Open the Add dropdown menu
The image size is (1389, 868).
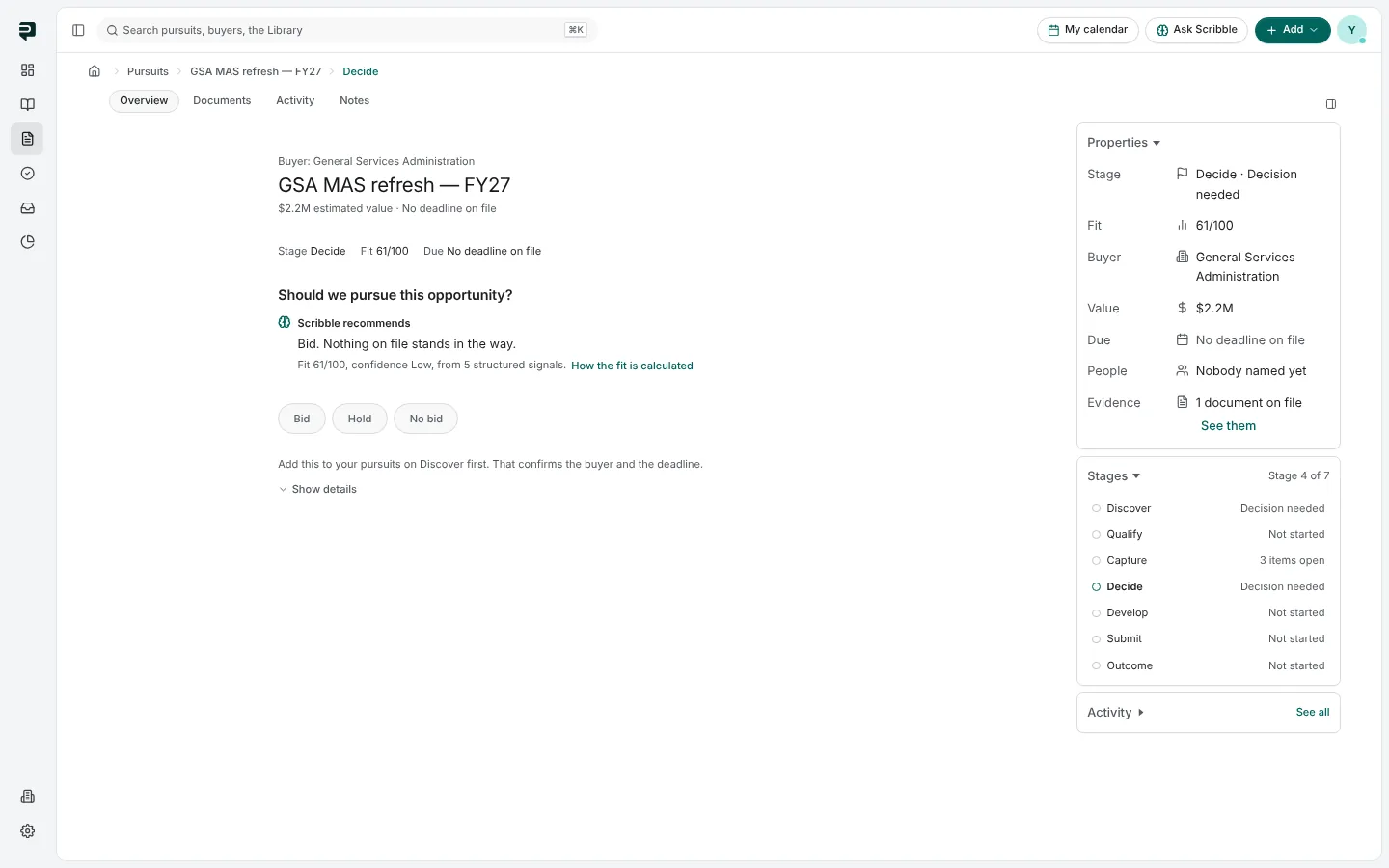(1293, 30)
